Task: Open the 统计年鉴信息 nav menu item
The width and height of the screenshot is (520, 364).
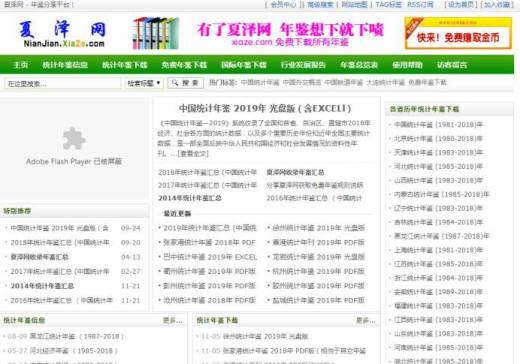Action: [65, 65]
